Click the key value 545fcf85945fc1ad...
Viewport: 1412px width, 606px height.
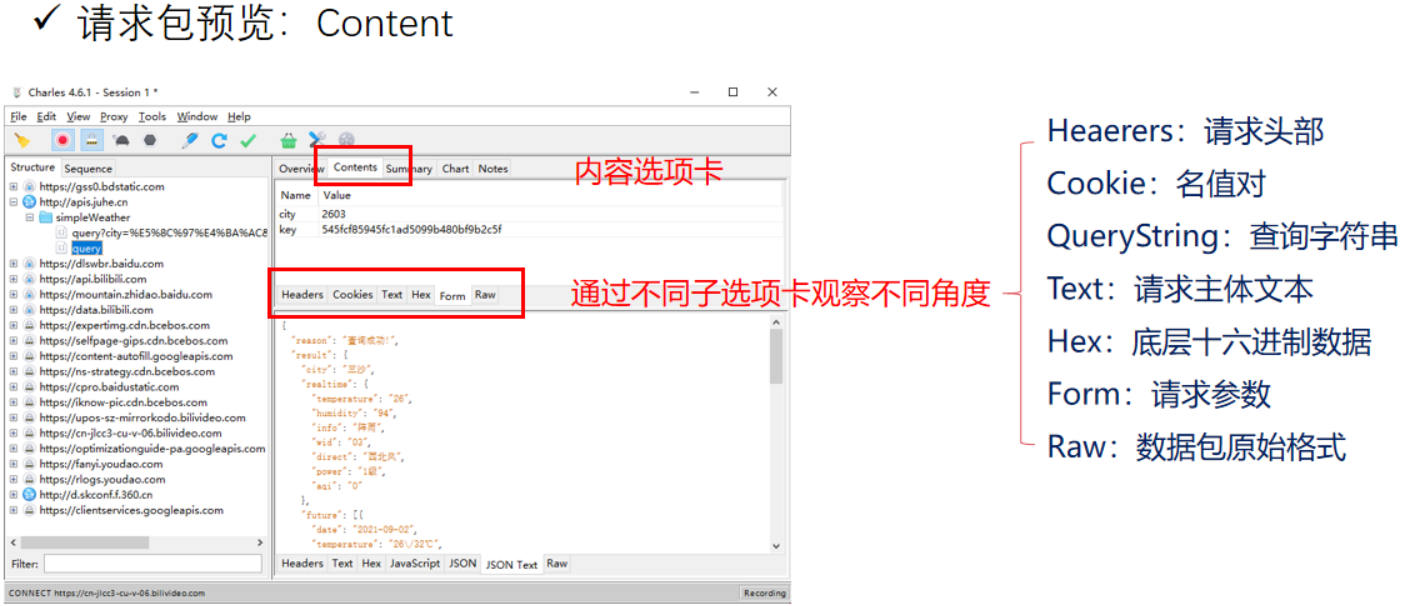tap(412, 229)
